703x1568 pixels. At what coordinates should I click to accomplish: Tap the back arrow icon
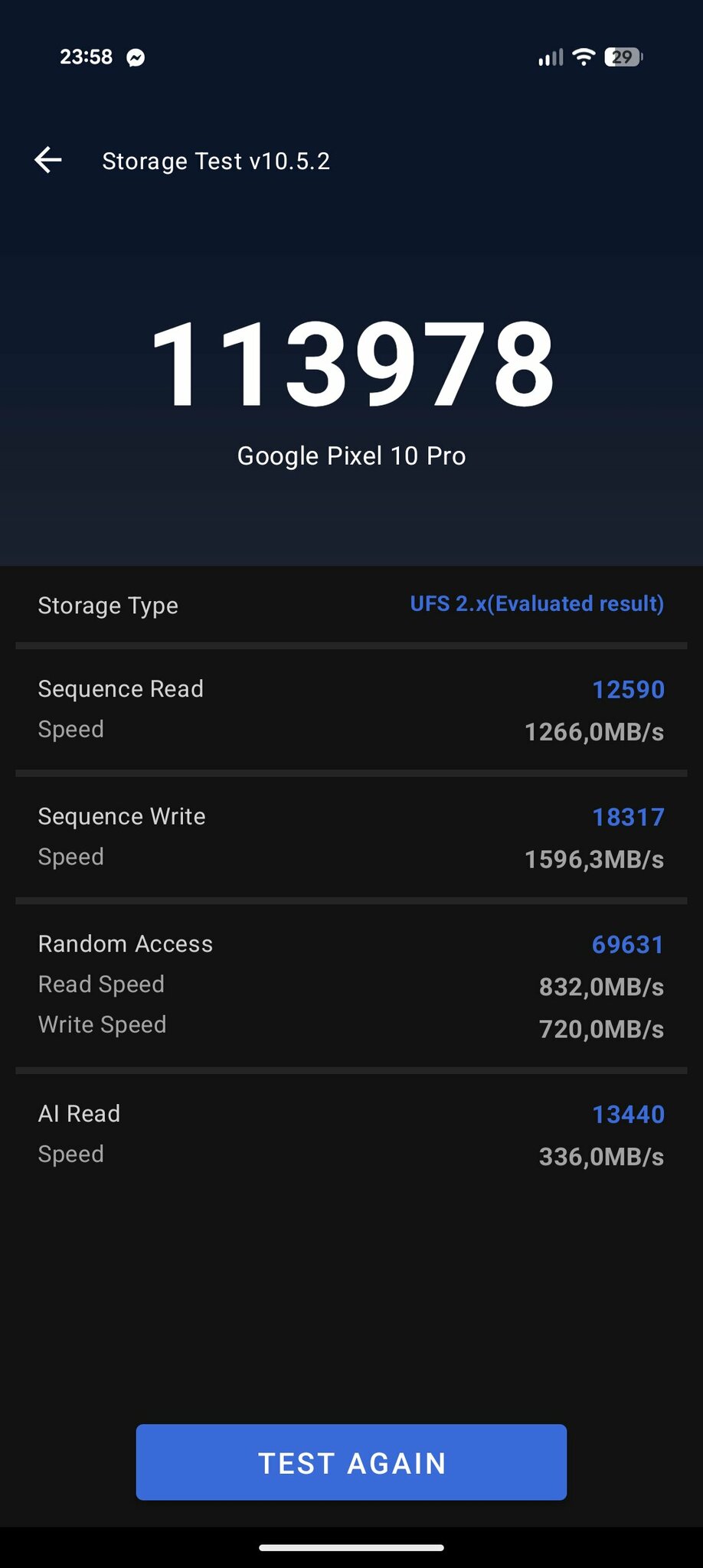(x=48, y=160)
